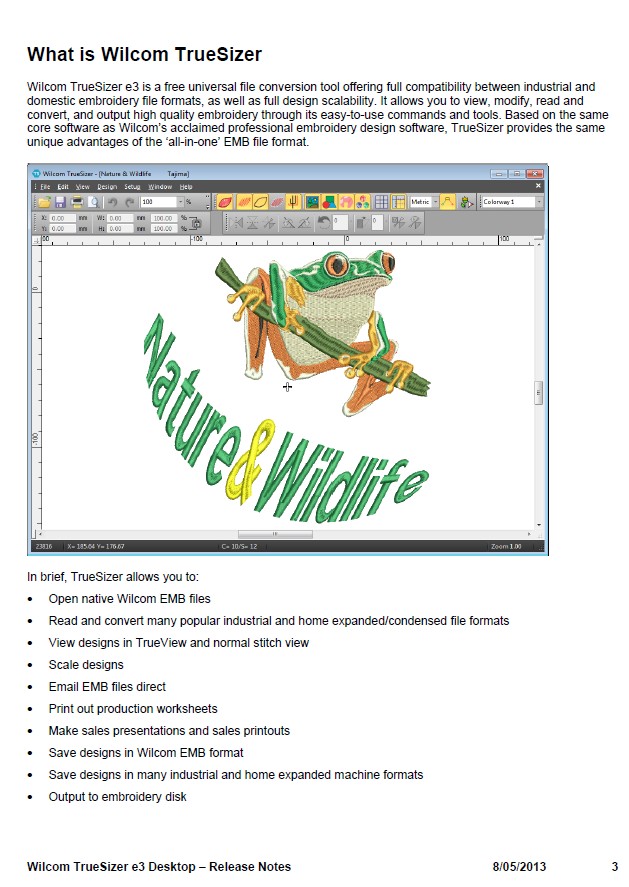This screenshot has height=887, width=629.
Task: Open the Setup menu
Action: [x=132, y=187]
